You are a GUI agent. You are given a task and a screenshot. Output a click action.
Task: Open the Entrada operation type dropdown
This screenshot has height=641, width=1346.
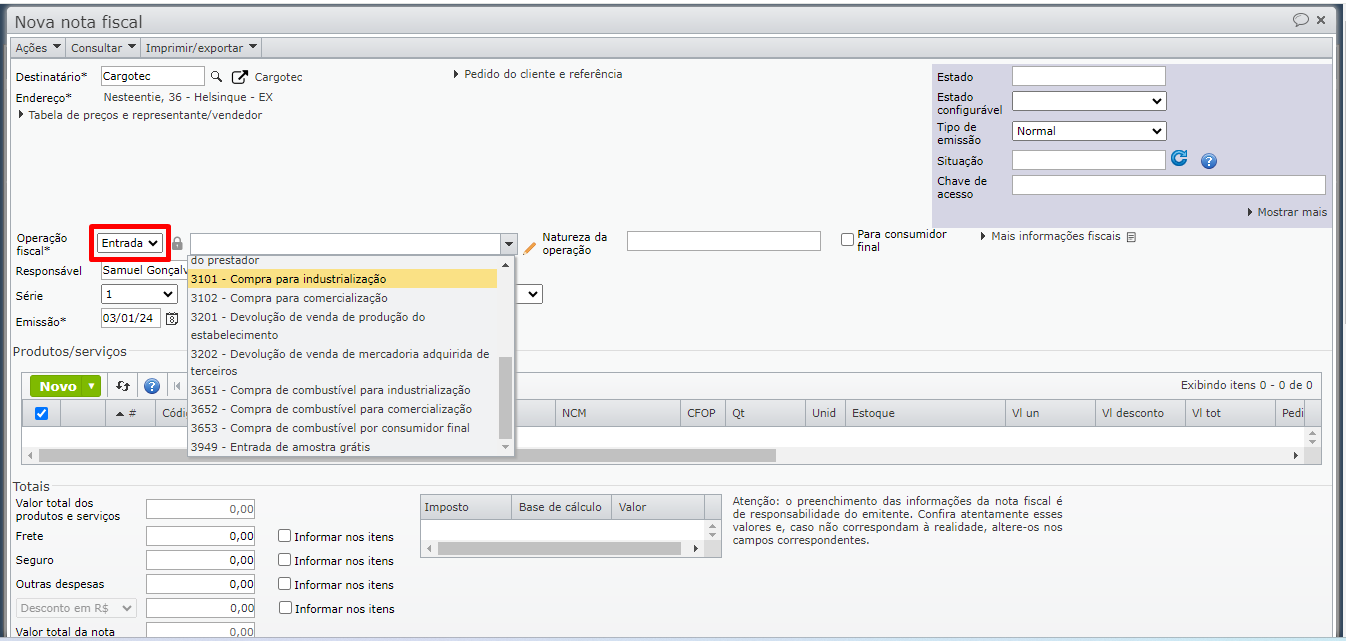(130, 243)
